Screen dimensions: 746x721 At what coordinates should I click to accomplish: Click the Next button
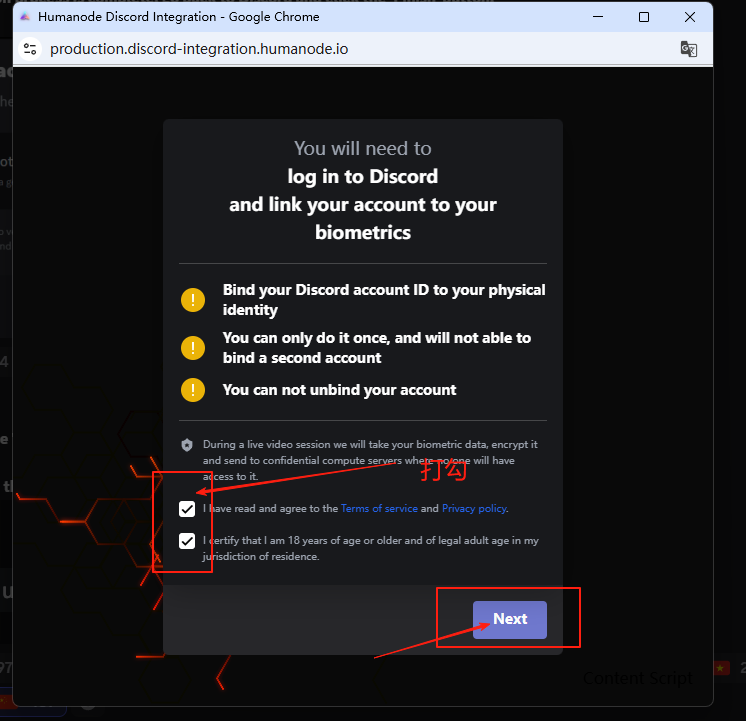510,620
